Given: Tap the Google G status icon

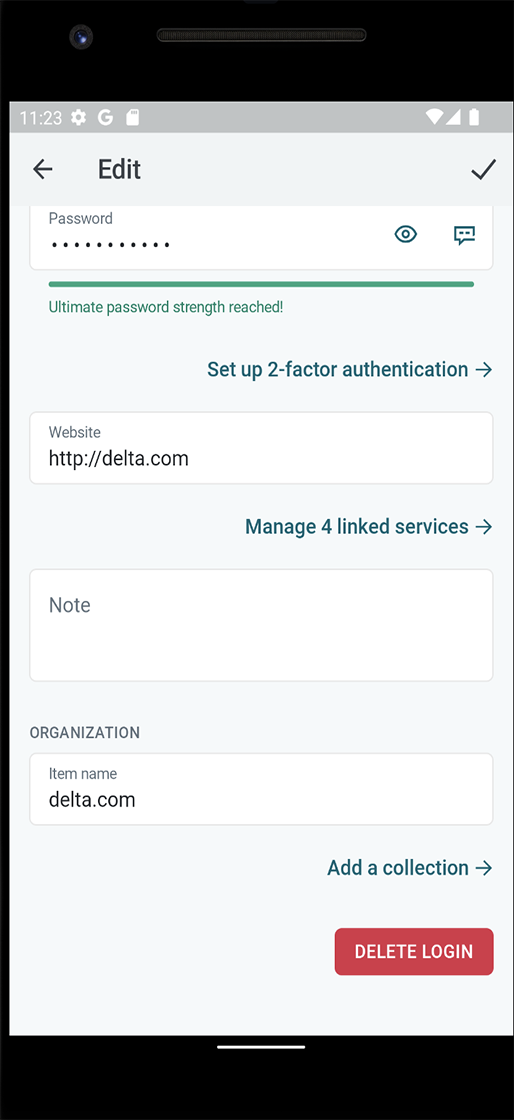Looking at the screenshot, I should tap(105, 118).
